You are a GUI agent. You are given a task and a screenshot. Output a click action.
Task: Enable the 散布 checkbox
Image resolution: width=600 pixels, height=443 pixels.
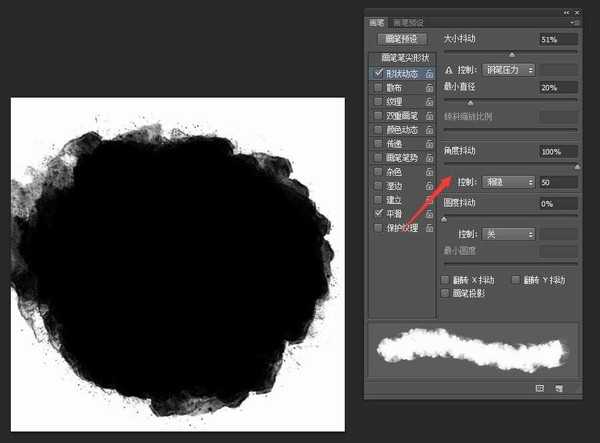tap(378, 87)
